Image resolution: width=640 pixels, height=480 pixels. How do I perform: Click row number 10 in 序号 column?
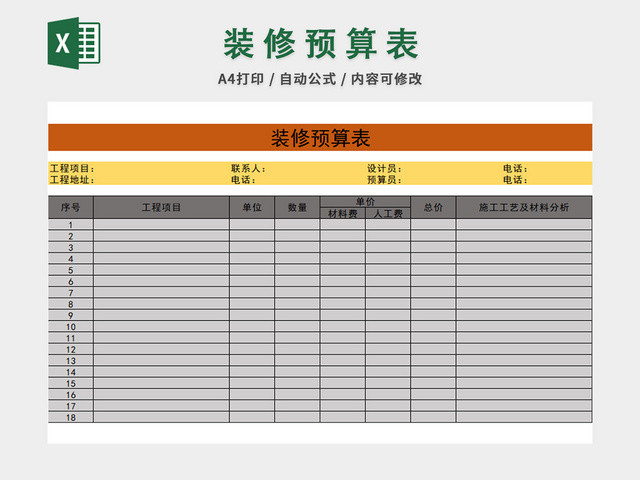pyautogui.click(x=71, y=327)
